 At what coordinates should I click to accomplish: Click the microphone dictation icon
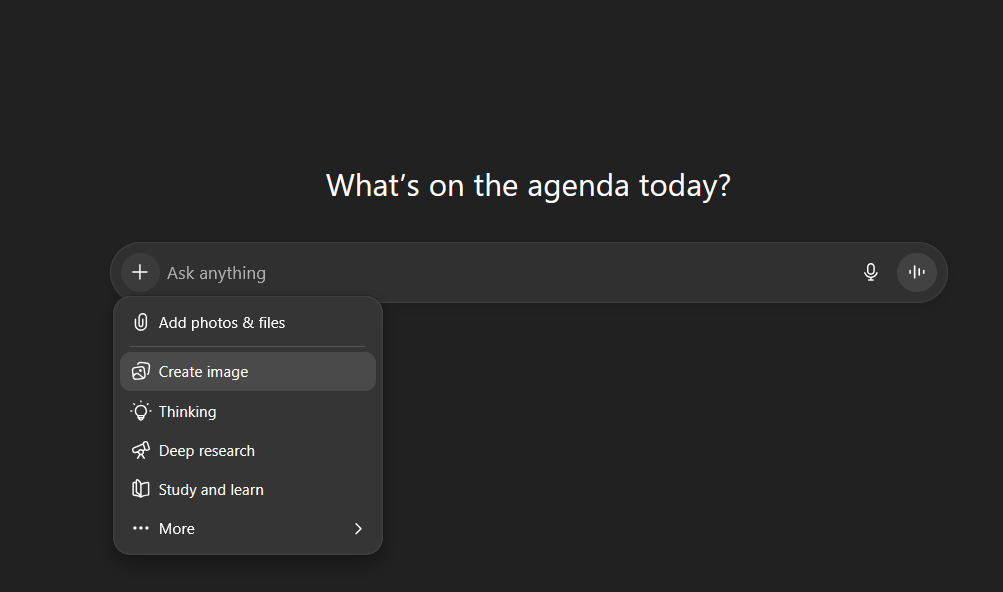pyautogui.click(x=871, y=272)
